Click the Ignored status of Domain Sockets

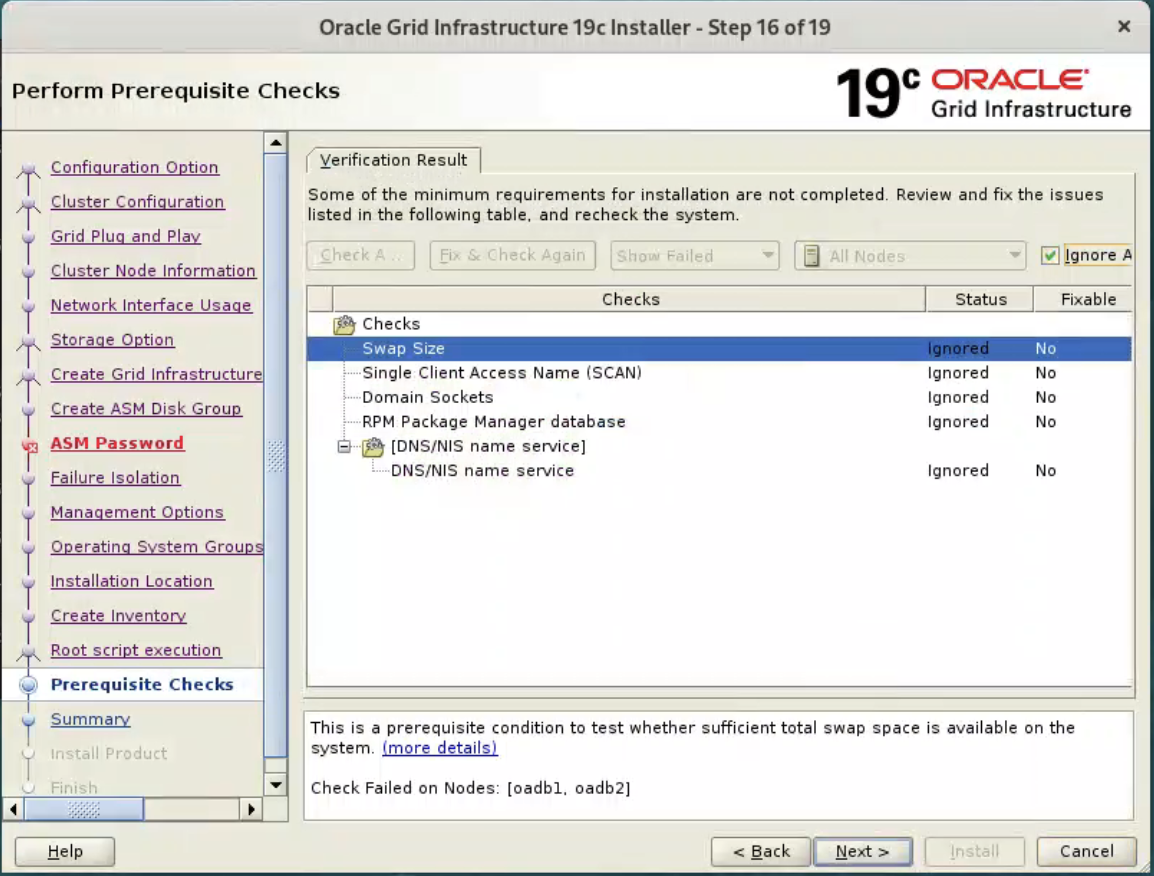tap(957, 398)
